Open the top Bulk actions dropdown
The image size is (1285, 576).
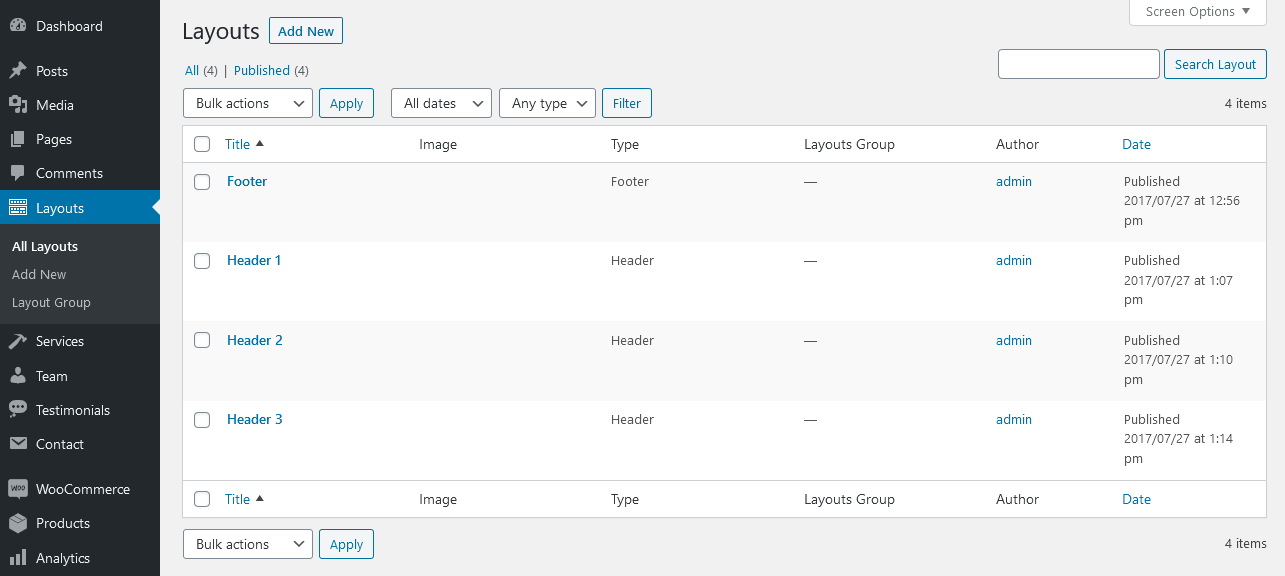pos(248,103)
